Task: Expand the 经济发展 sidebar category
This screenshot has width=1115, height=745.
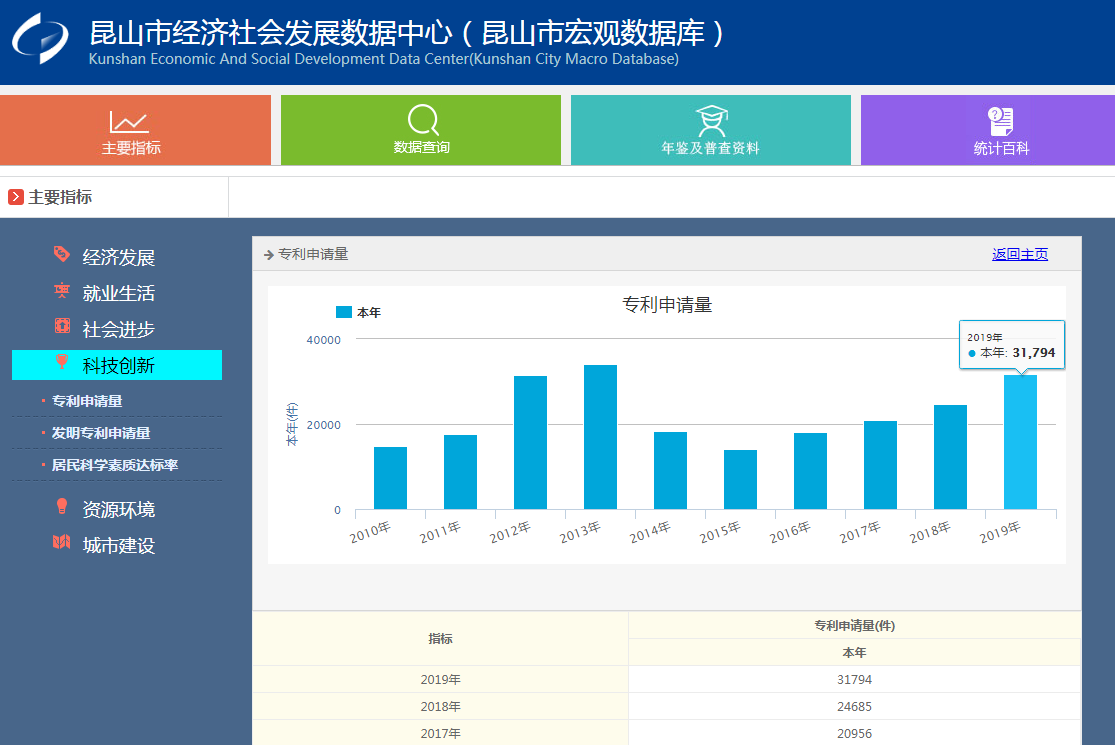Action: click(x=118, y=258)
